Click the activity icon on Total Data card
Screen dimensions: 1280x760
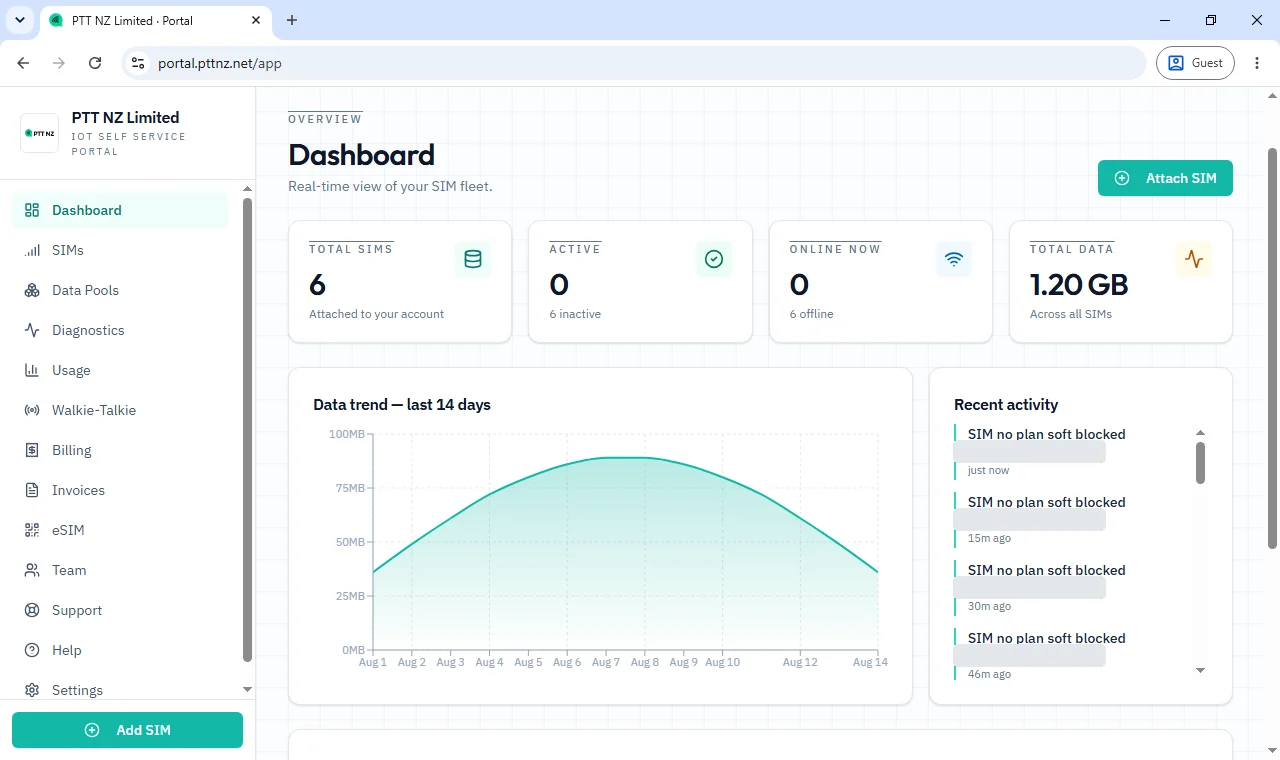[x=1194, y=259]
